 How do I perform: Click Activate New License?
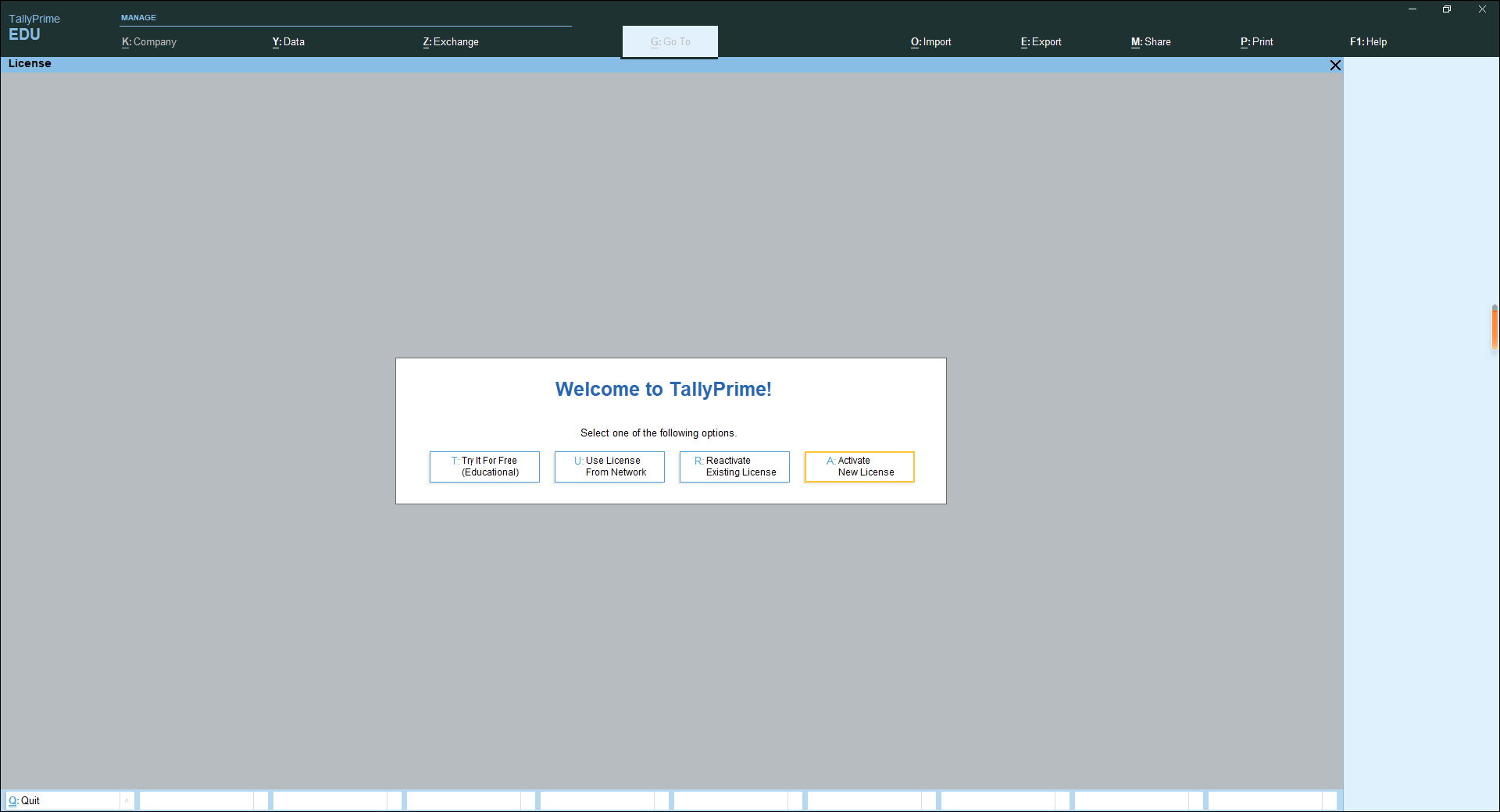point(859,467)
